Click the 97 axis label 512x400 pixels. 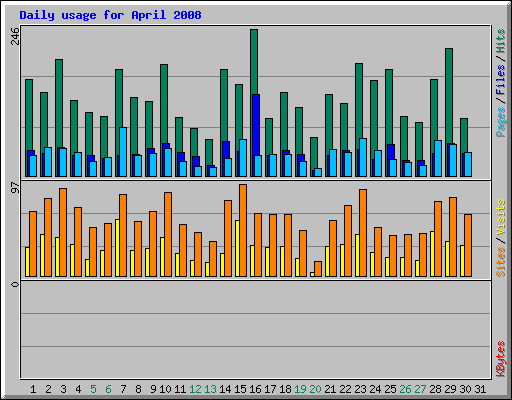pos(15,188)
